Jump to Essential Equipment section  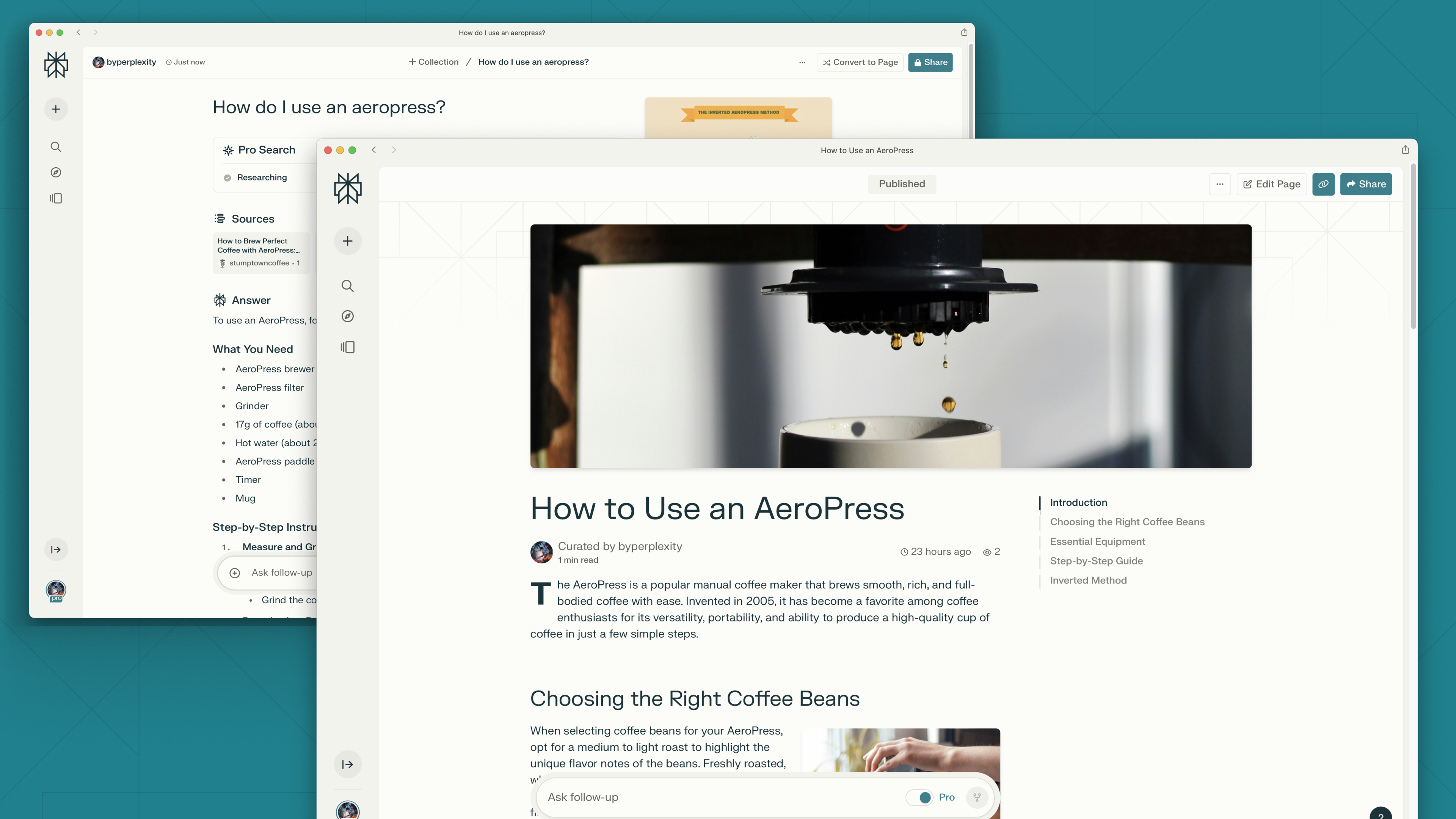pos(1097,541)
